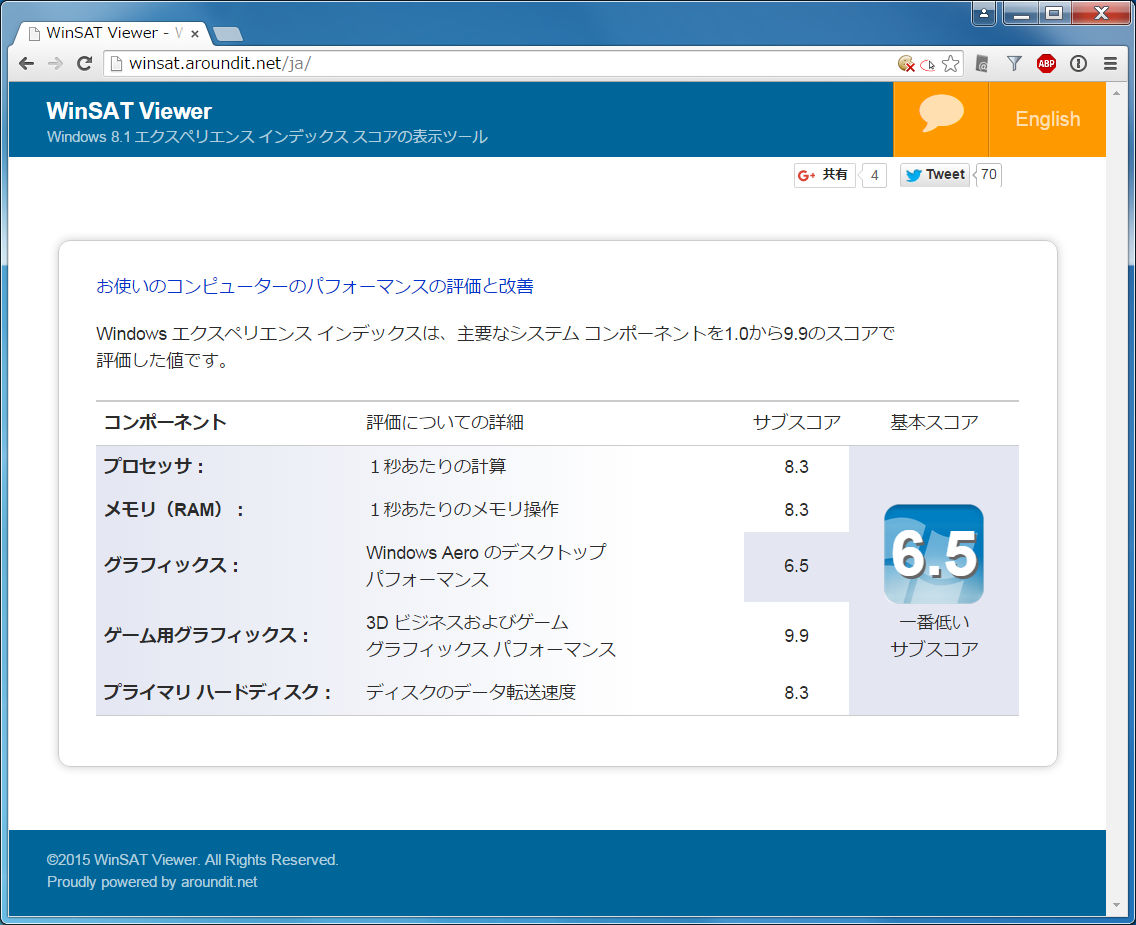Click the blocked cookies icon in address bar
The height and width of the screenshot is (925, 1136).
pos(906,64)
